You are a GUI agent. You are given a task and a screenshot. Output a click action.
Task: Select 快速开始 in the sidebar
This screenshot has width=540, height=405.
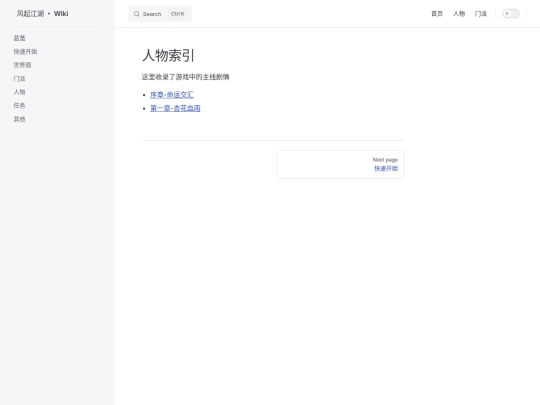(x=25, y=52)
